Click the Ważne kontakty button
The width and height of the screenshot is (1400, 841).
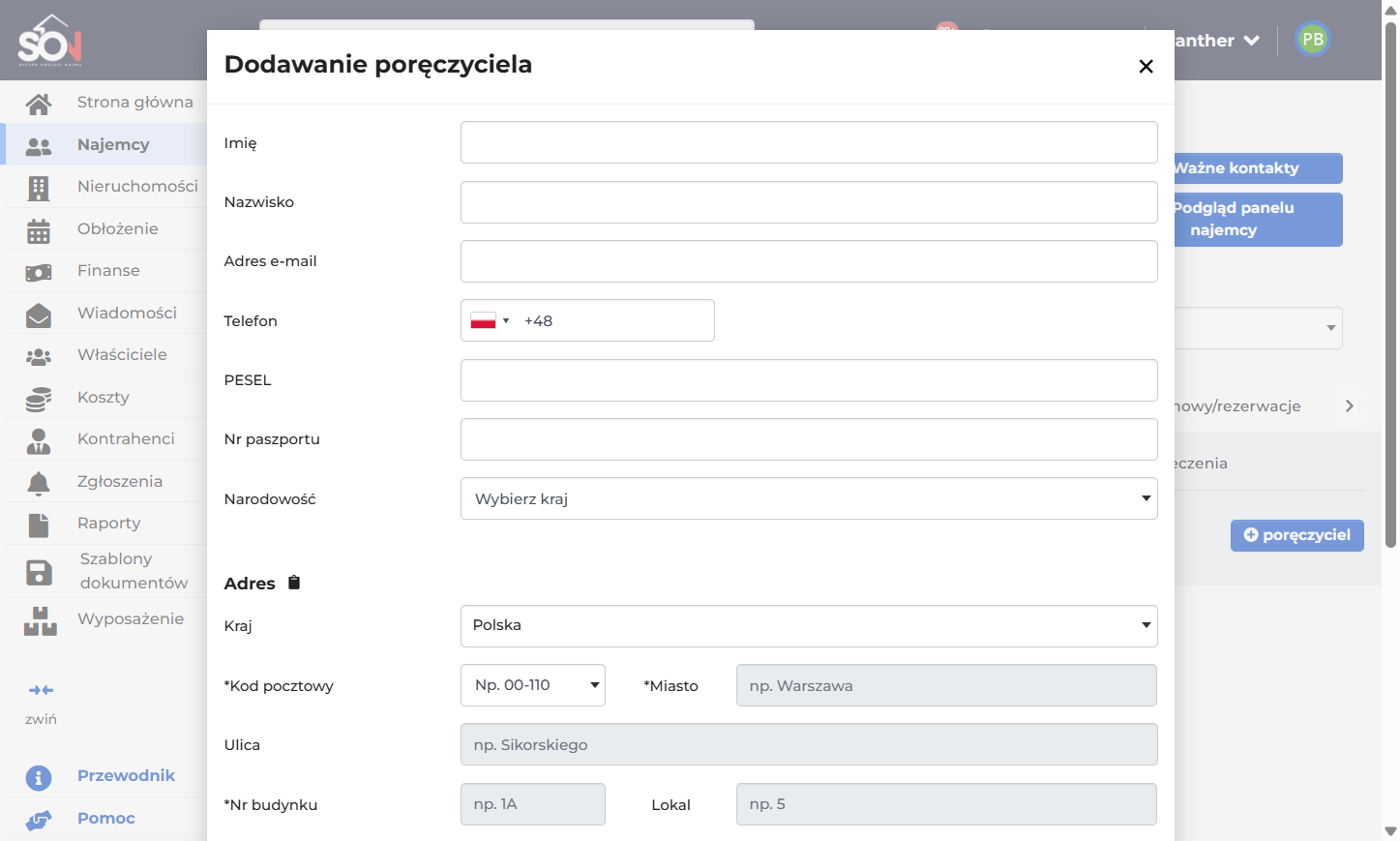coord(1258,168)
